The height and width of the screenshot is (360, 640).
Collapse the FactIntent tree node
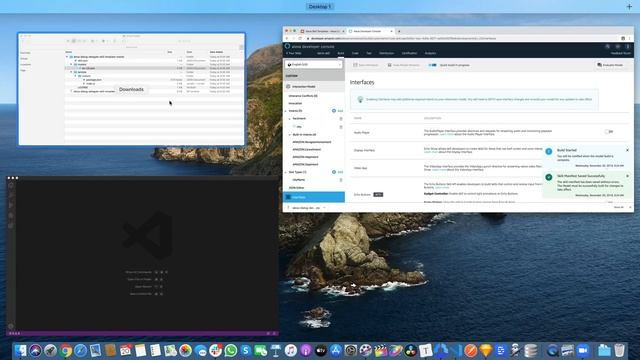(x=290, y=119)
